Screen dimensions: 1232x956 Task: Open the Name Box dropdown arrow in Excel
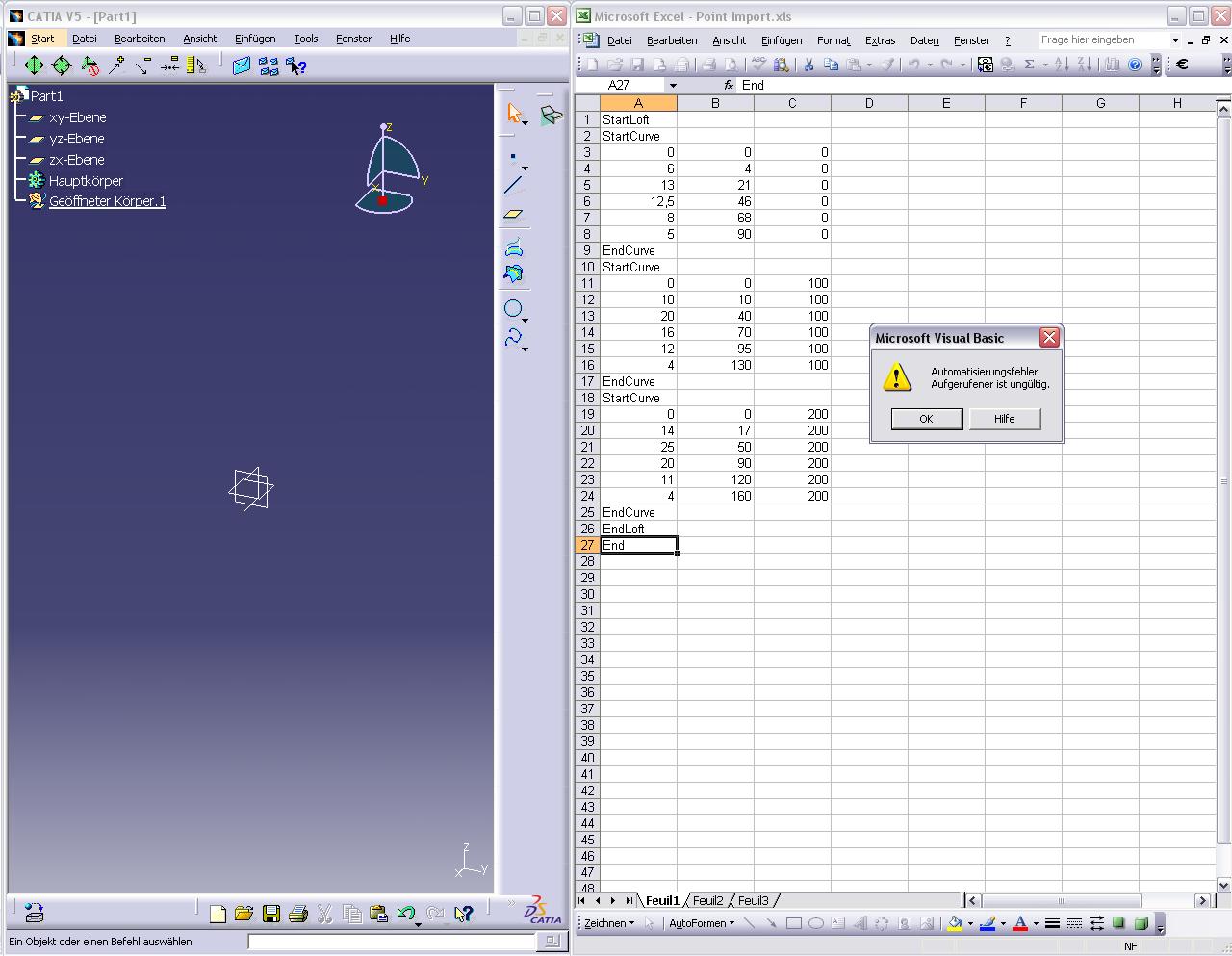point(673,85)
